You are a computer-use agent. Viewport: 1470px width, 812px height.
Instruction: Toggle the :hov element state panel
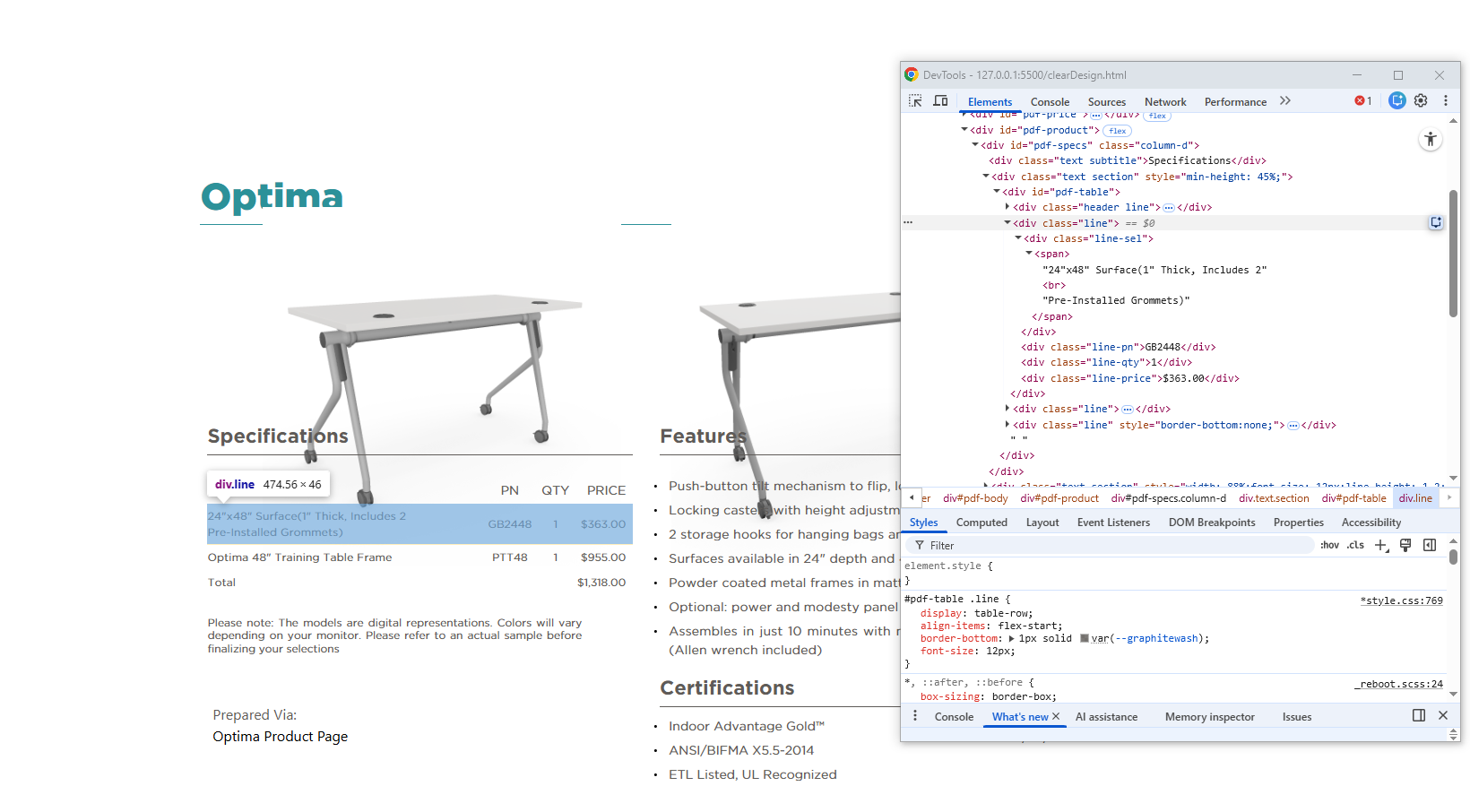[1330, 545]
